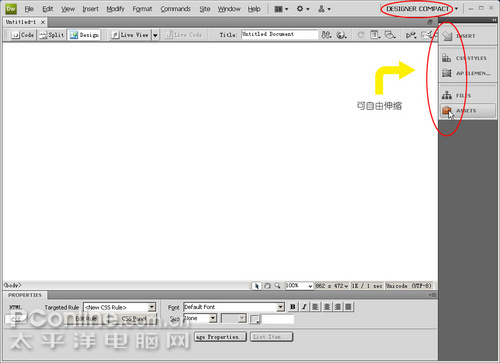Align text center in Properties

(327, 307)
